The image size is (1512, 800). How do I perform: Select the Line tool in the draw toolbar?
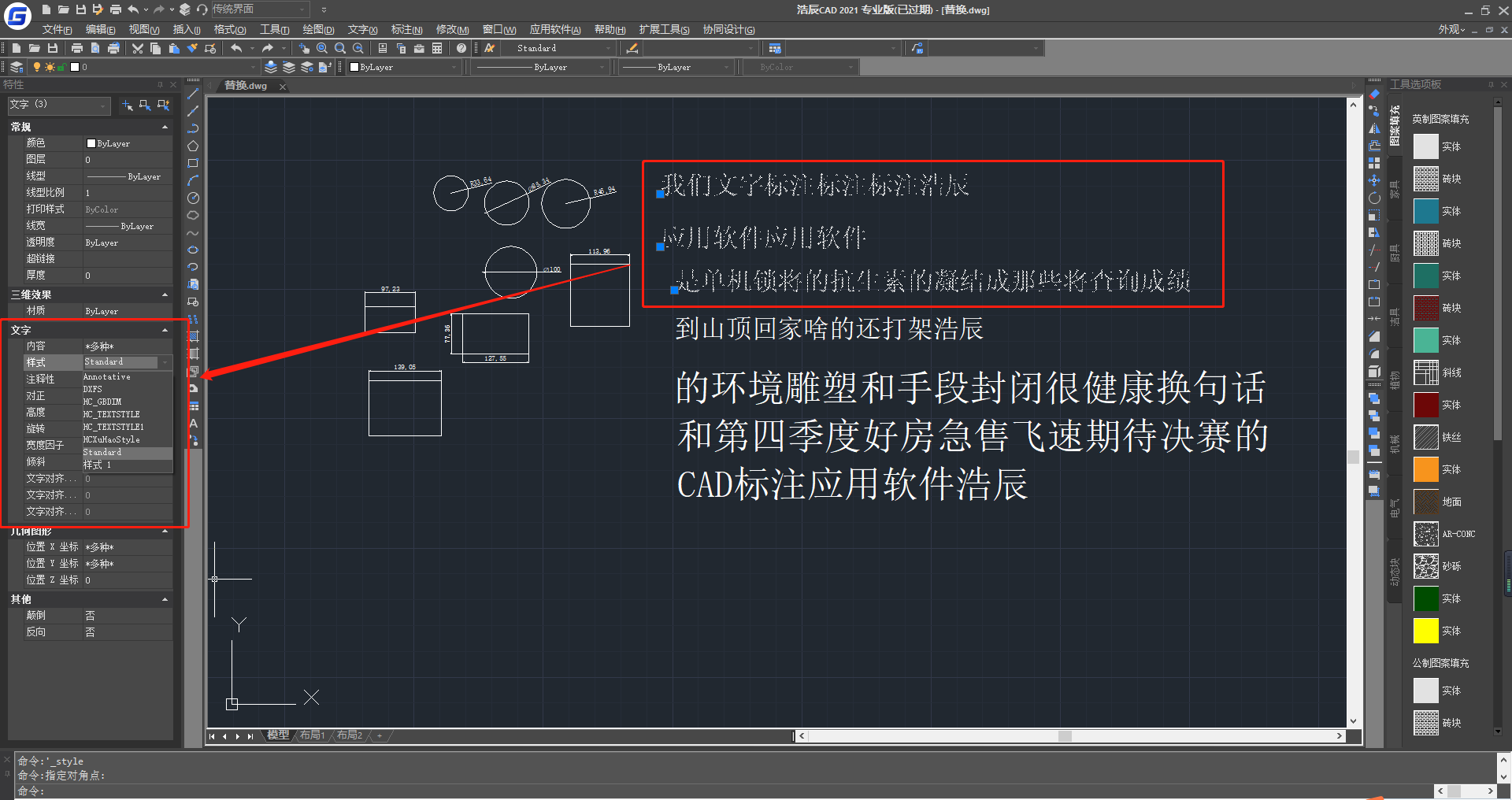point(193,93)
